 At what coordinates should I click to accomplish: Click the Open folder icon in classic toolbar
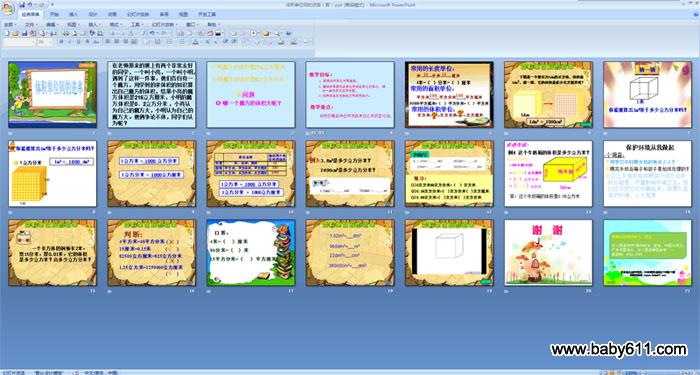(x=15, y=33)
